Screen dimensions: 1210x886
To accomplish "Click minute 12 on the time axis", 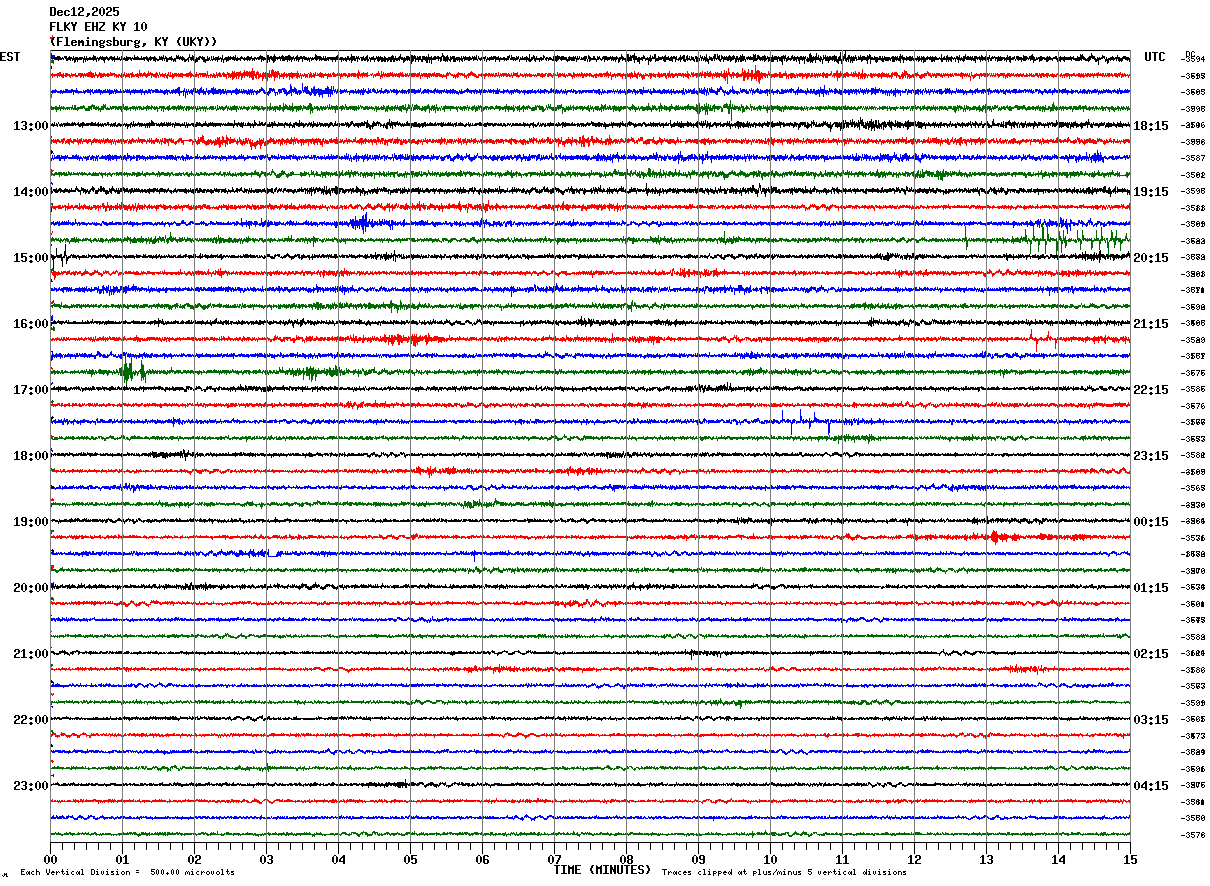I will click(914, 860).
